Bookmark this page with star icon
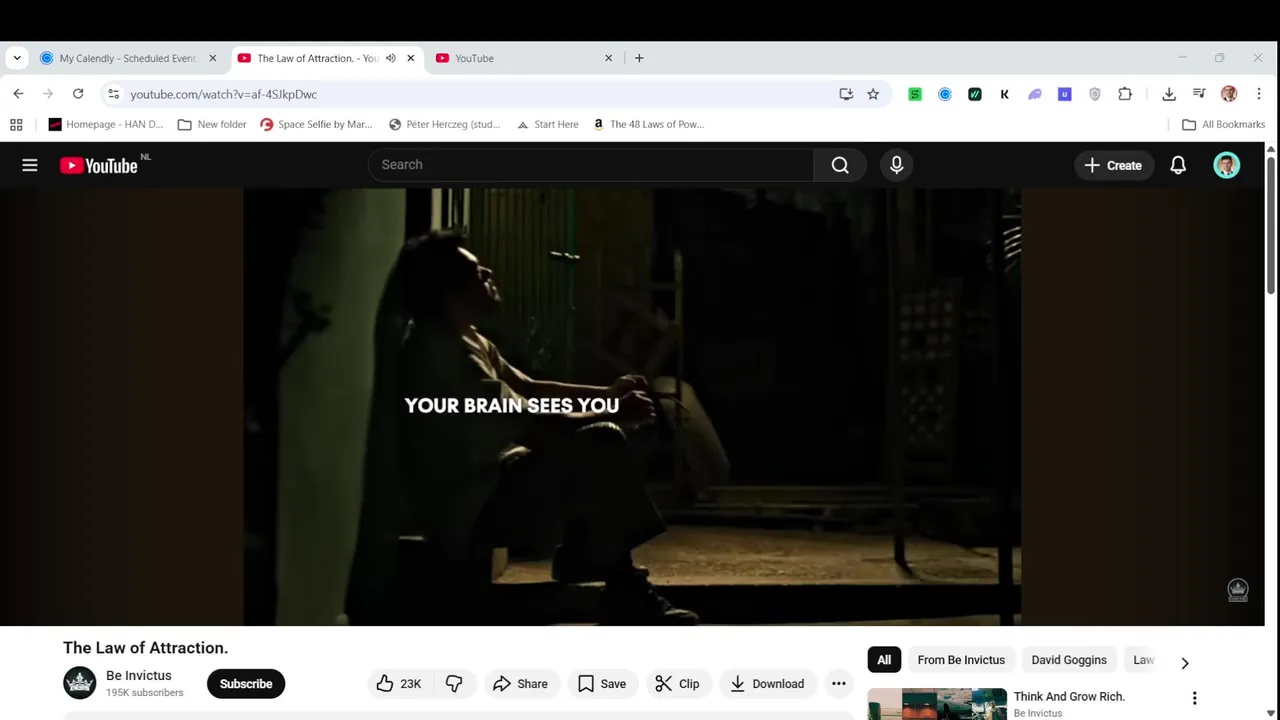The height and width of the screenshot is (720, 1280). click(x=873, y=94)
